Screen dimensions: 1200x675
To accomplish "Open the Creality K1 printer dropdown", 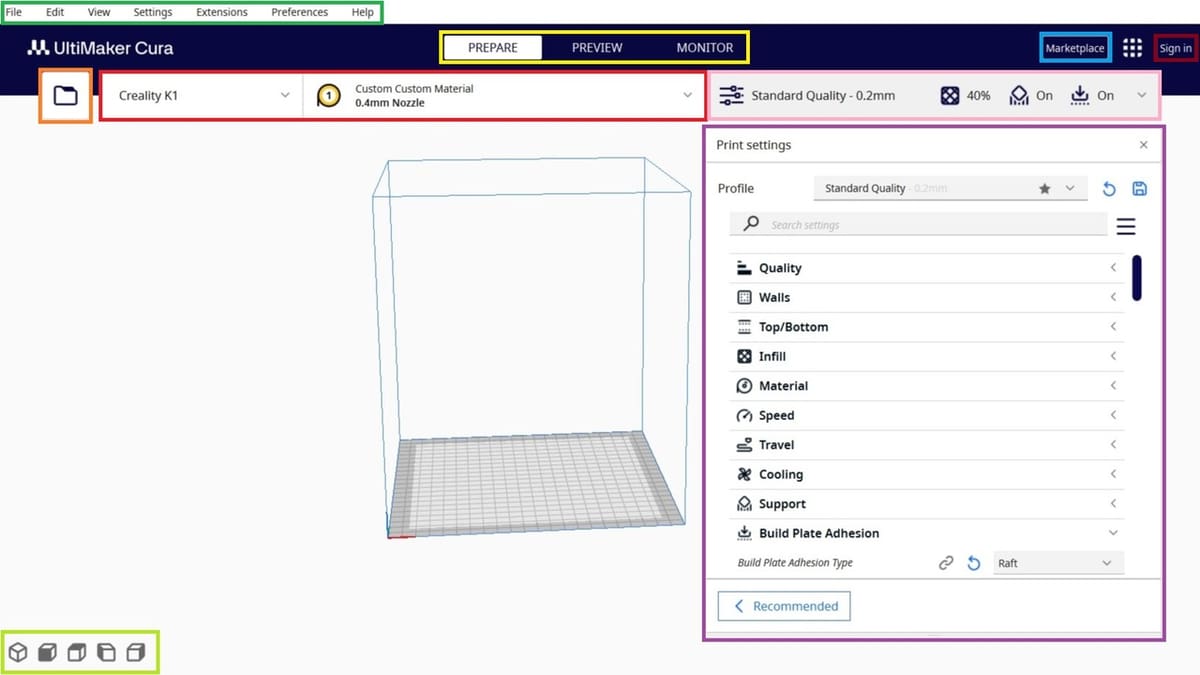I will tap(203, 96).
